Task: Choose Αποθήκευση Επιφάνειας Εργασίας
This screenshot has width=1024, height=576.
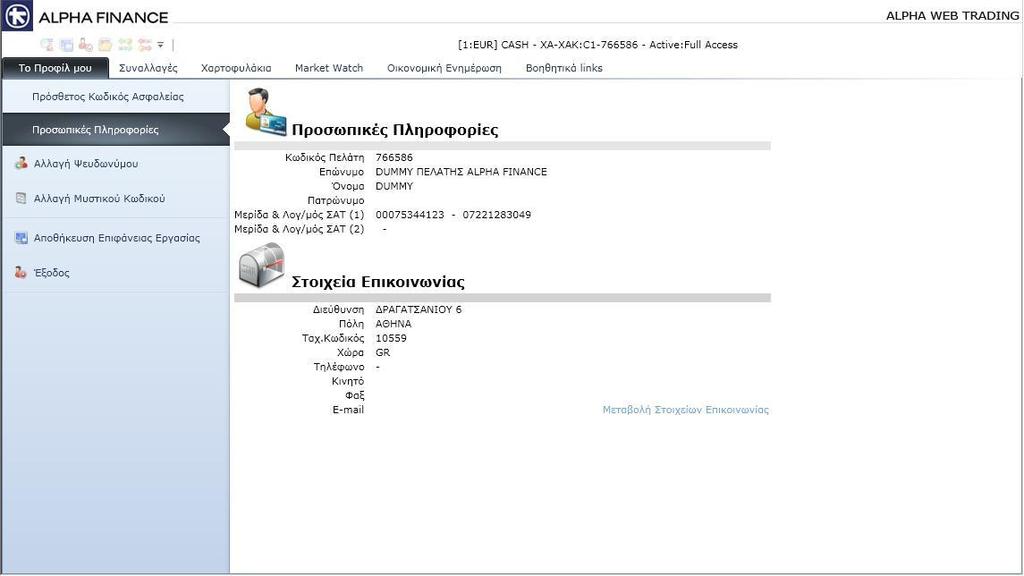Action: point(116,238)
